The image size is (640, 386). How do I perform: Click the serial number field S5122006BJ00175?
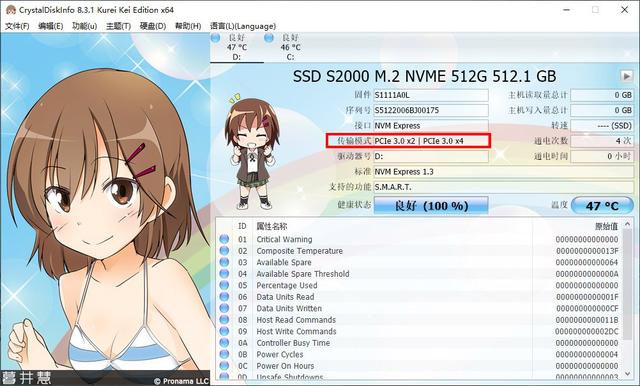[431, 110]
